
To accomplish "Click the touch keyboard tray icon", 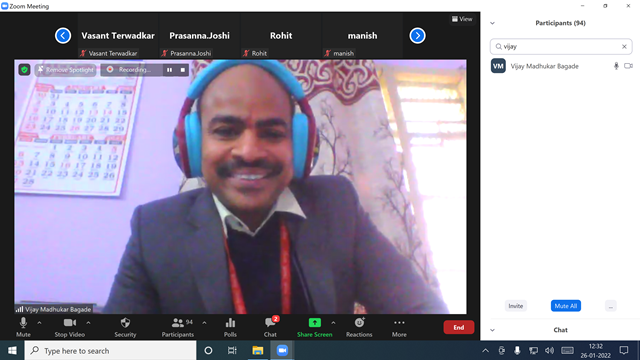I will coord(567,351).
